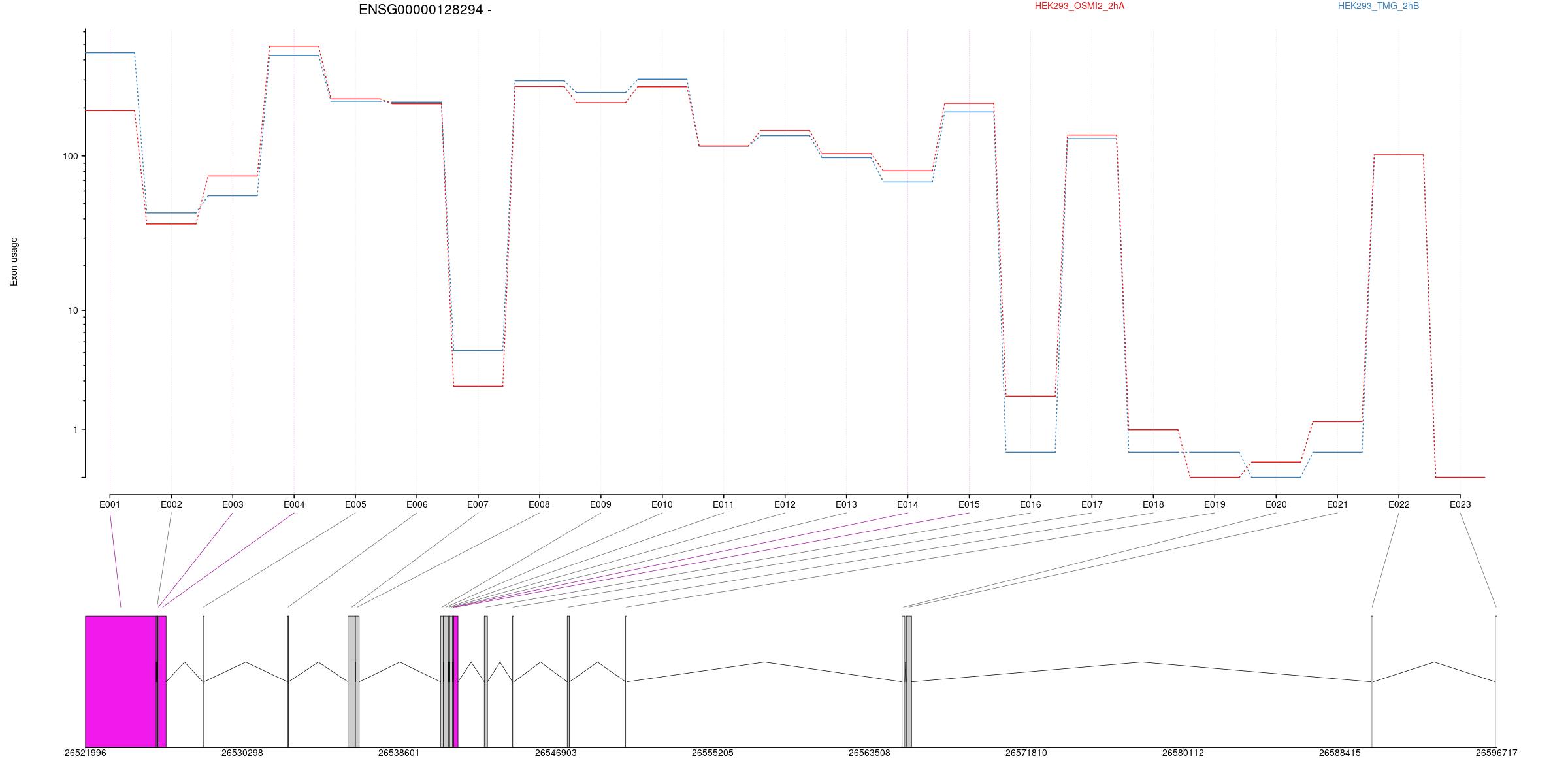
Task: Click exon label E006
Action: pos(417,504)
